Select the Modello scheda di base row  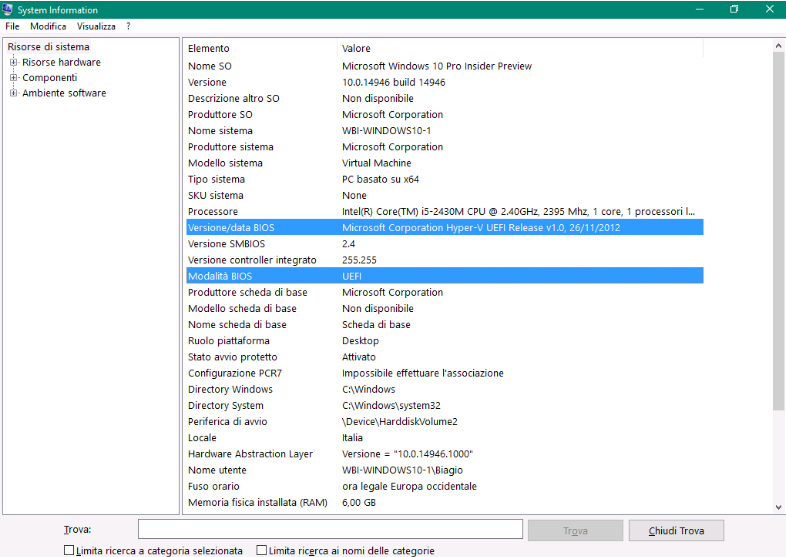[445, 308]
